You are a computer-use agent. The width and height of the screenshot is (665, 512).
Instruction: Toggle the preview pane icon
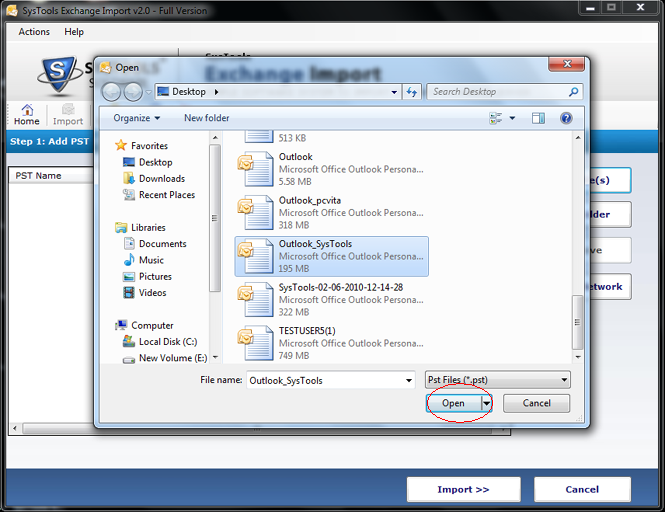click(538, 118)
